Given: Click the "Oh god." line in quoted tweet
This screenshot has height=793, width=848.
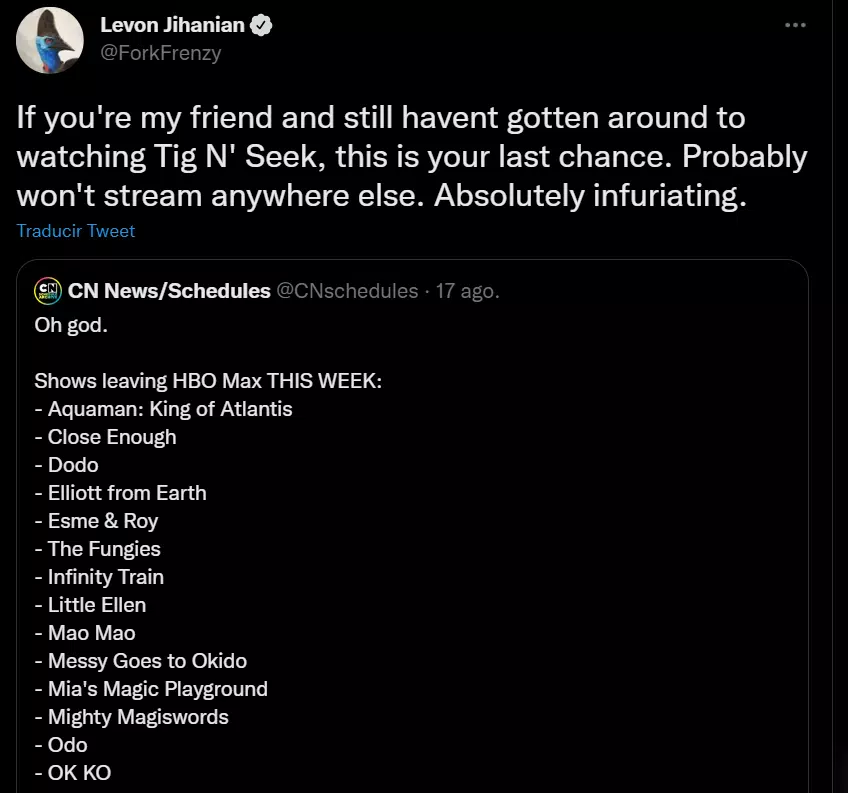Looking at the screenshot, I should 71,325.
